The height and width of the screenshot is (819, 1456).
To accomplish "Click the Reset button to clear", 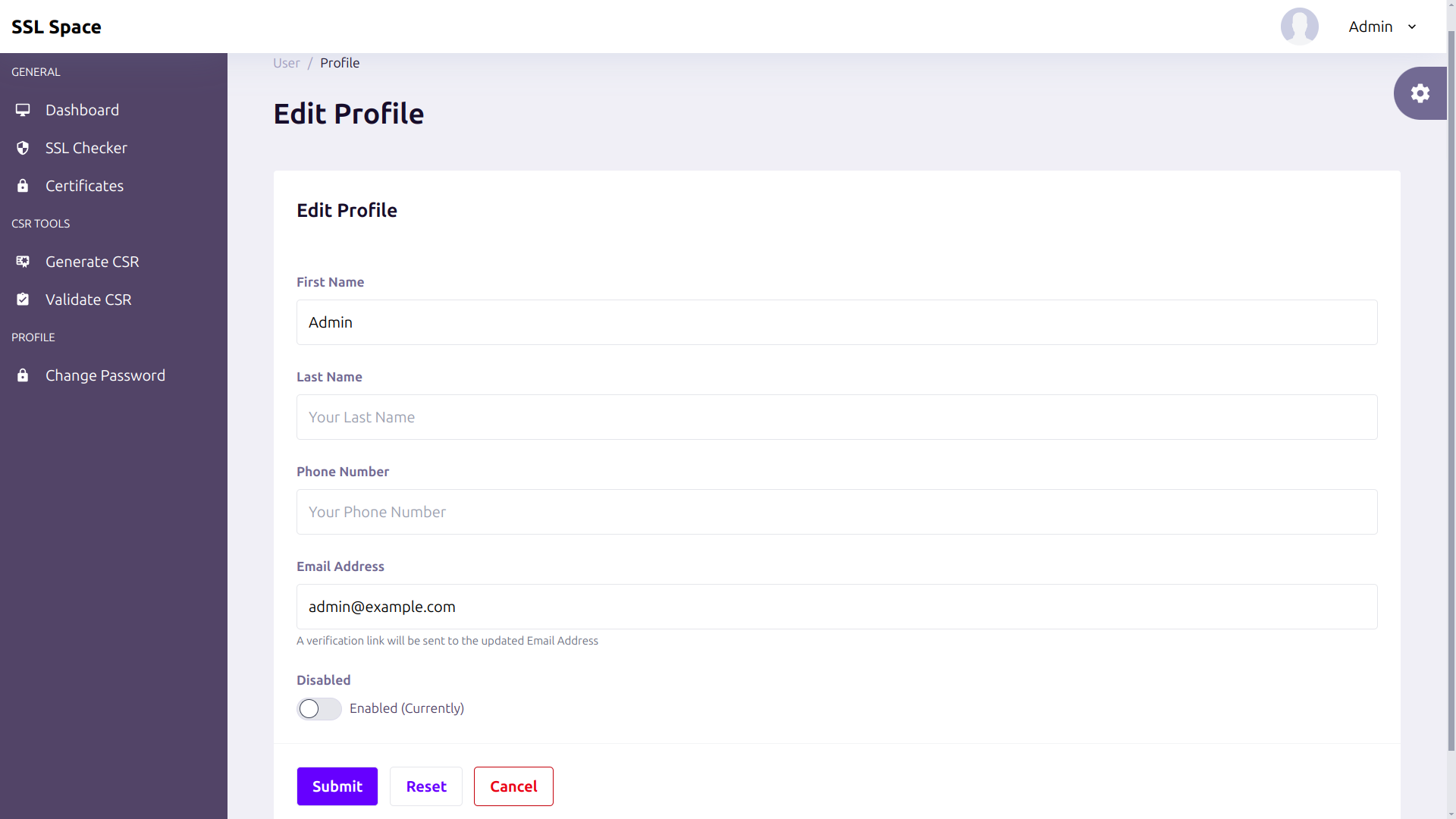I will point(426,786).
